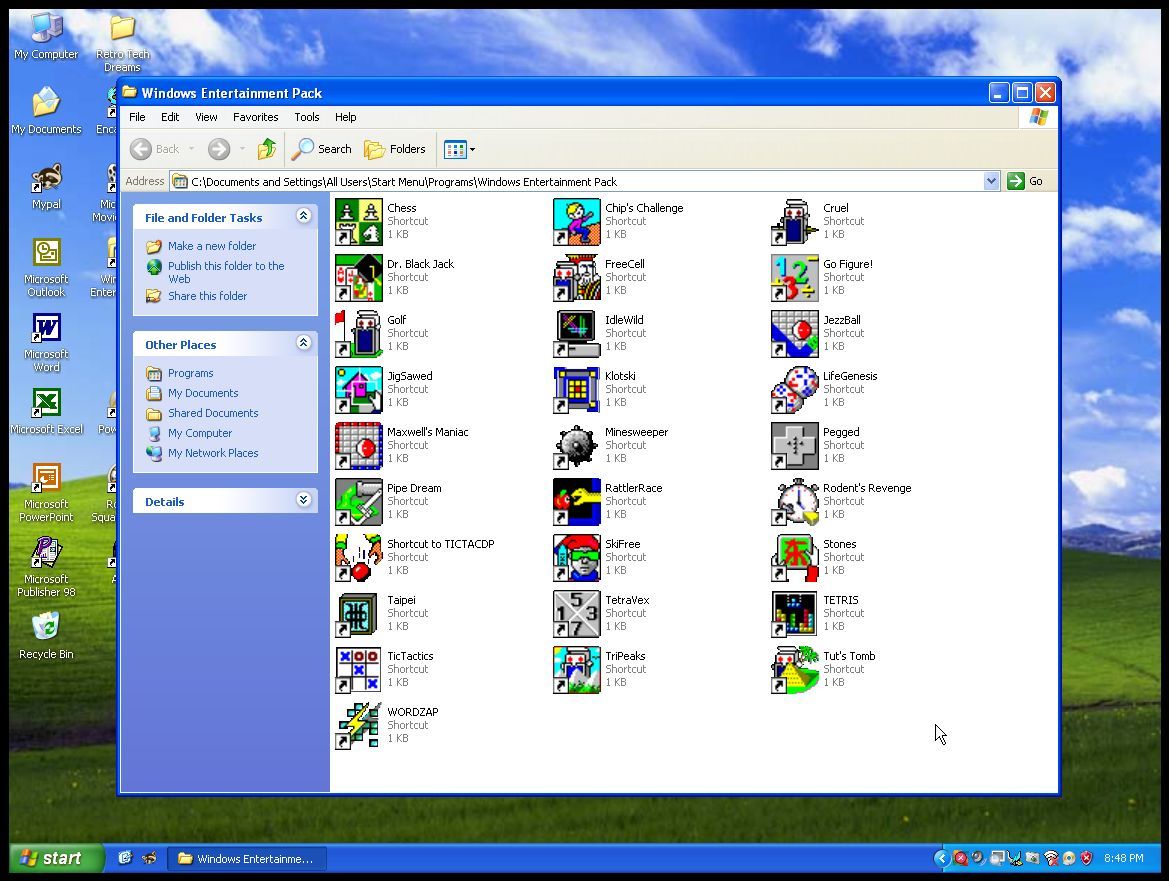This screenshot has width=1169, height=881.
Task: Click Publish this folder to the Web
Action: point(226,272)
